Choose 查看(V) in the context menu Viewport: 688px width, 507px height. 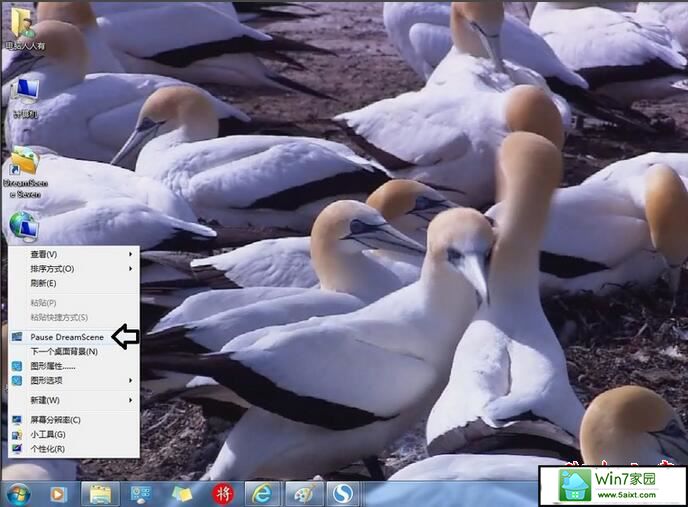coord(74,254)
